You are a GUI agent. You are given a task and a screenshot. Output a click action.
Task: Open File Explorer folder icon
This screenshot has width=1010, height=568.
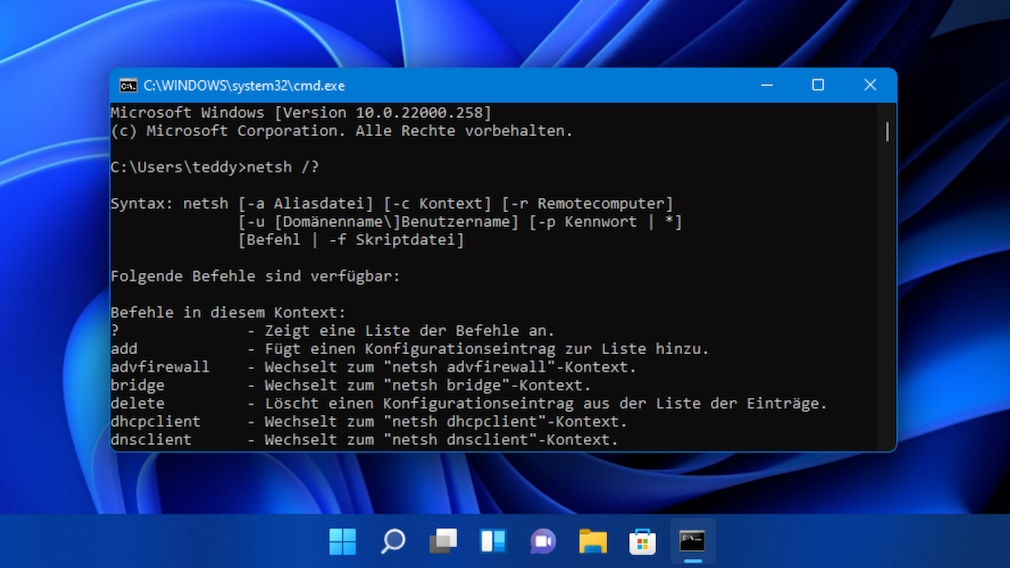point(593,541)
